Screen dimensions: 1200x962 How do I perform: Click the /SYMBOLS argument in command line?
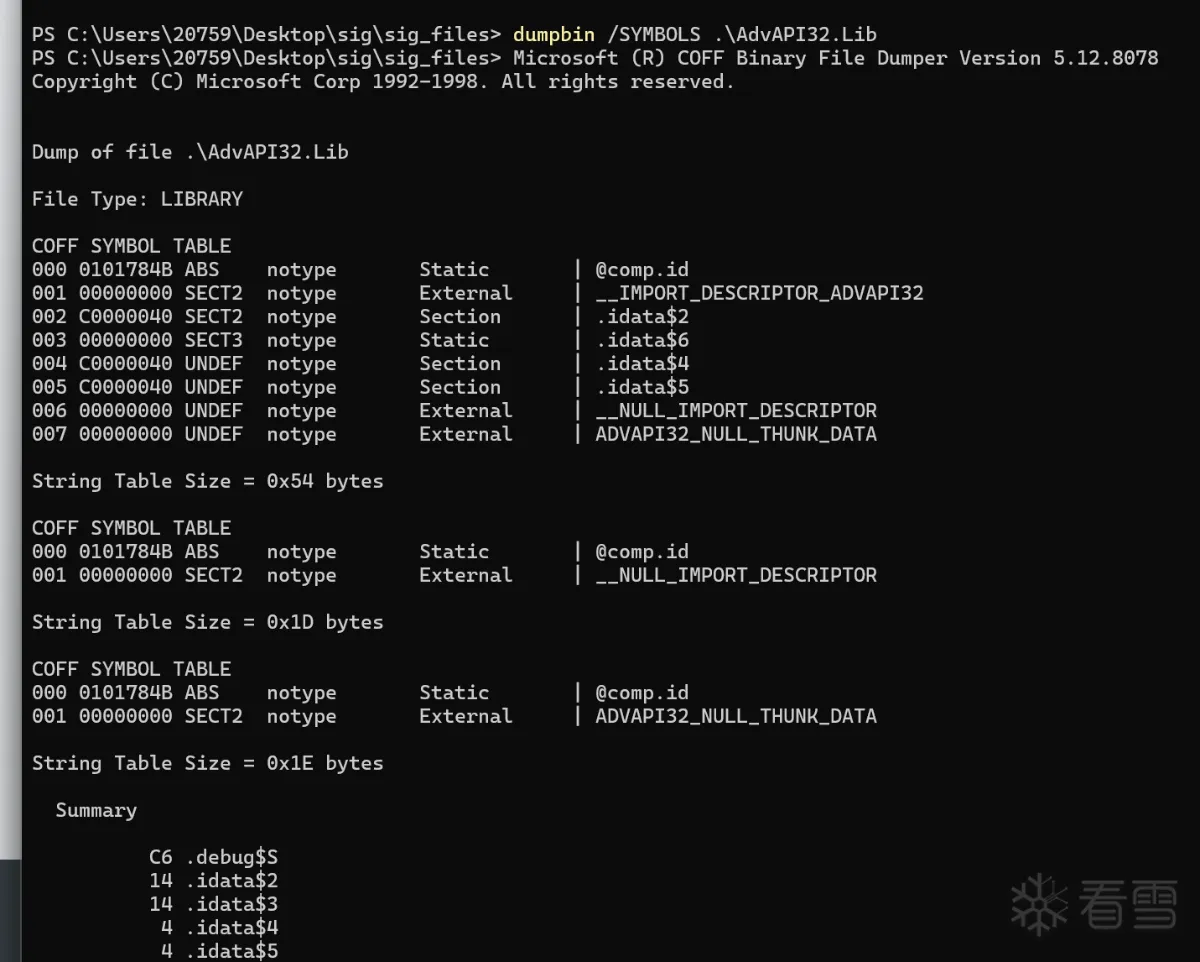tap(653, 34)
